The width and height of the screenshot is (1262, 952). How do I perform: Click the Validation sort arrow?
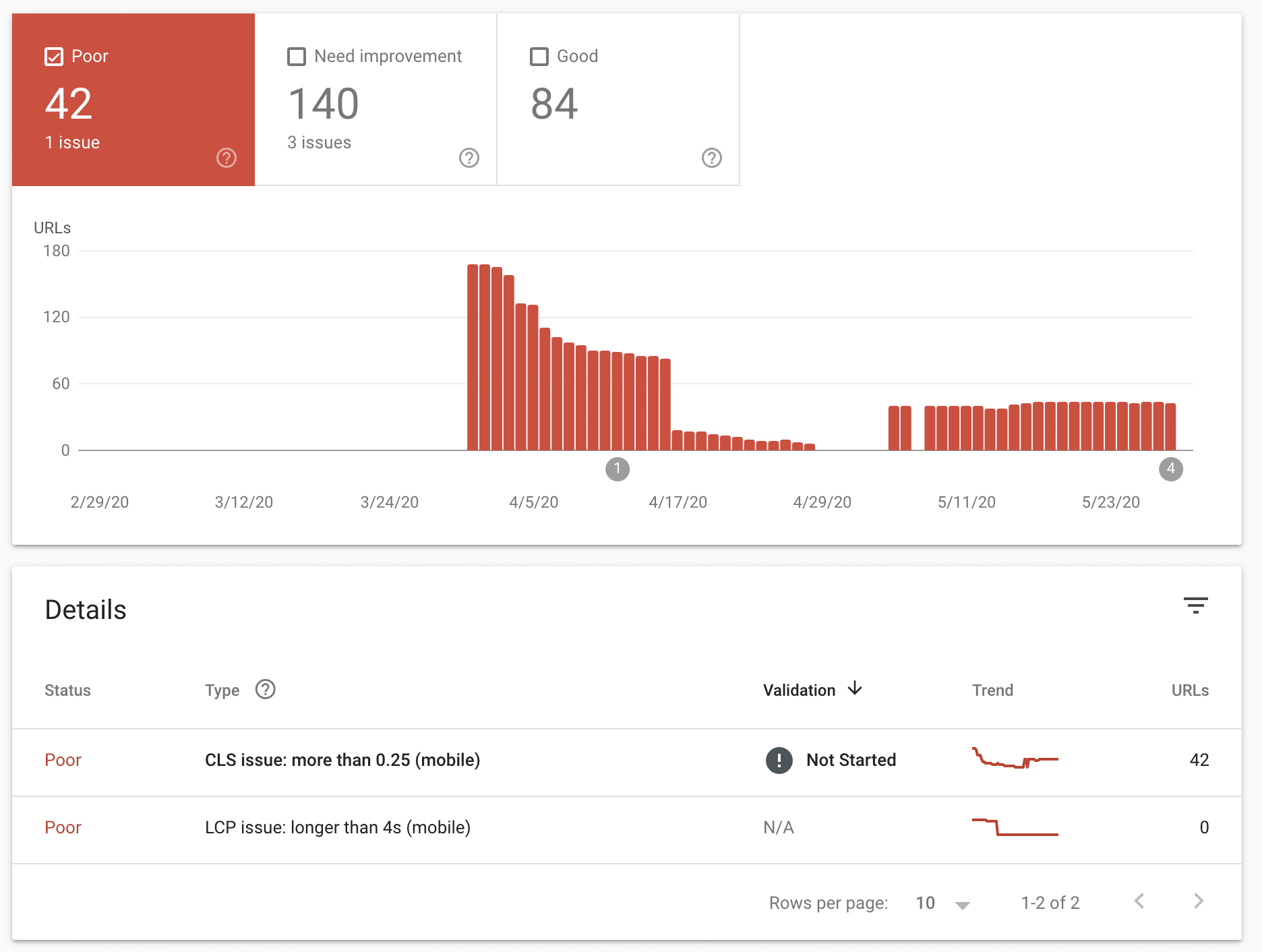pyautogui.click(x=854, y=690)
